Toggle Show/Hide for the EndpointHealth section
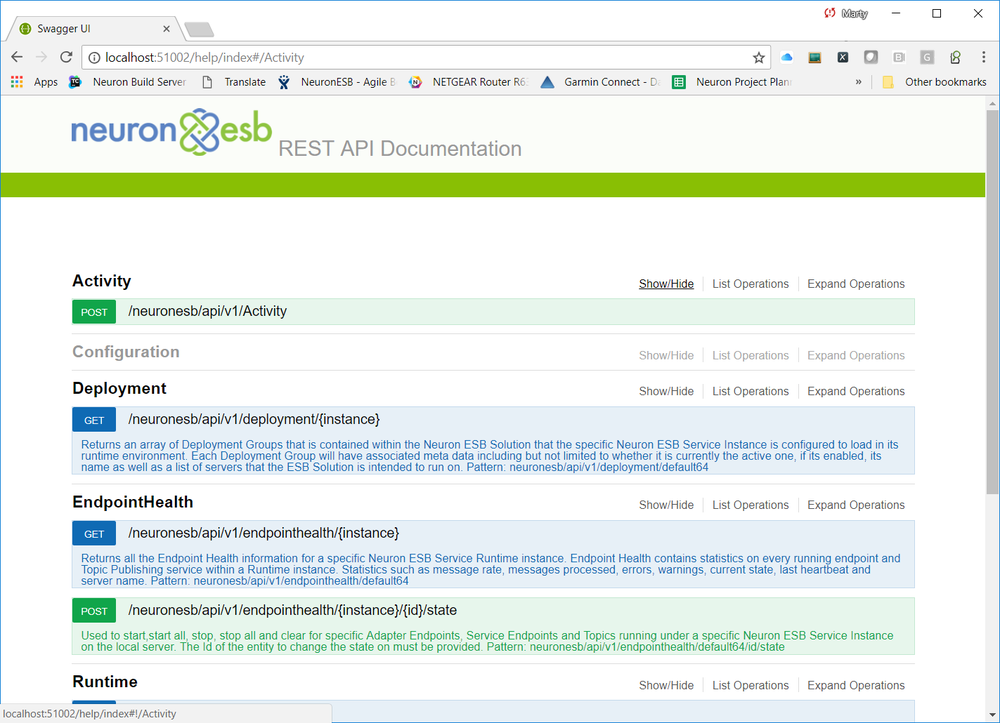Viewport: 1000px width, 723px height. 666,505
